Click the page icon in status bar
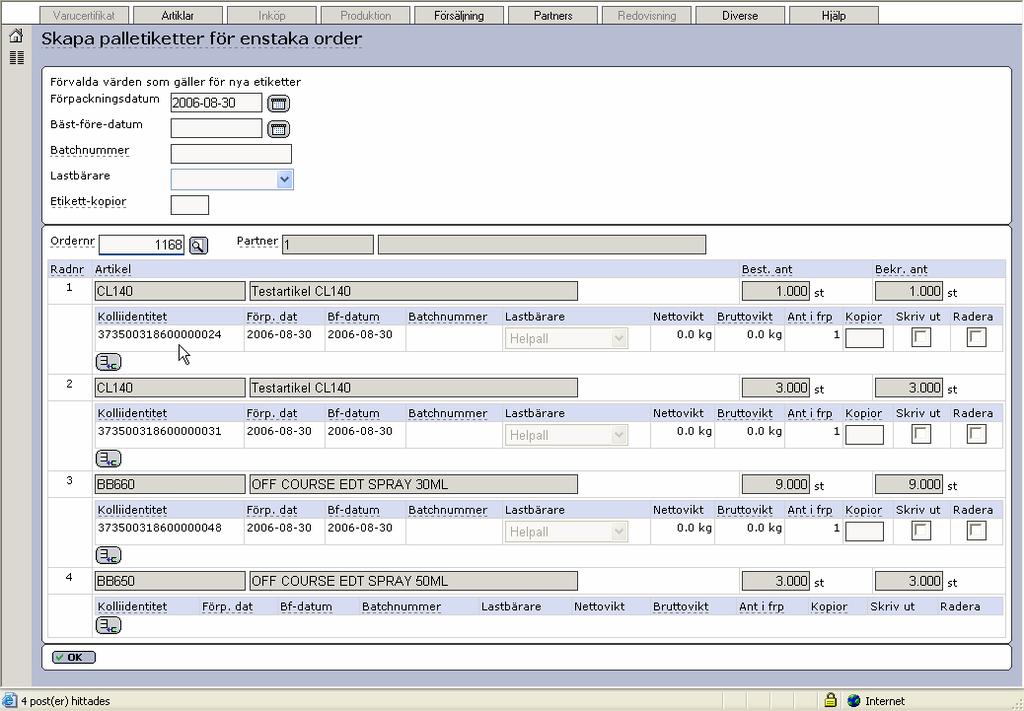 tap(9, 701)
